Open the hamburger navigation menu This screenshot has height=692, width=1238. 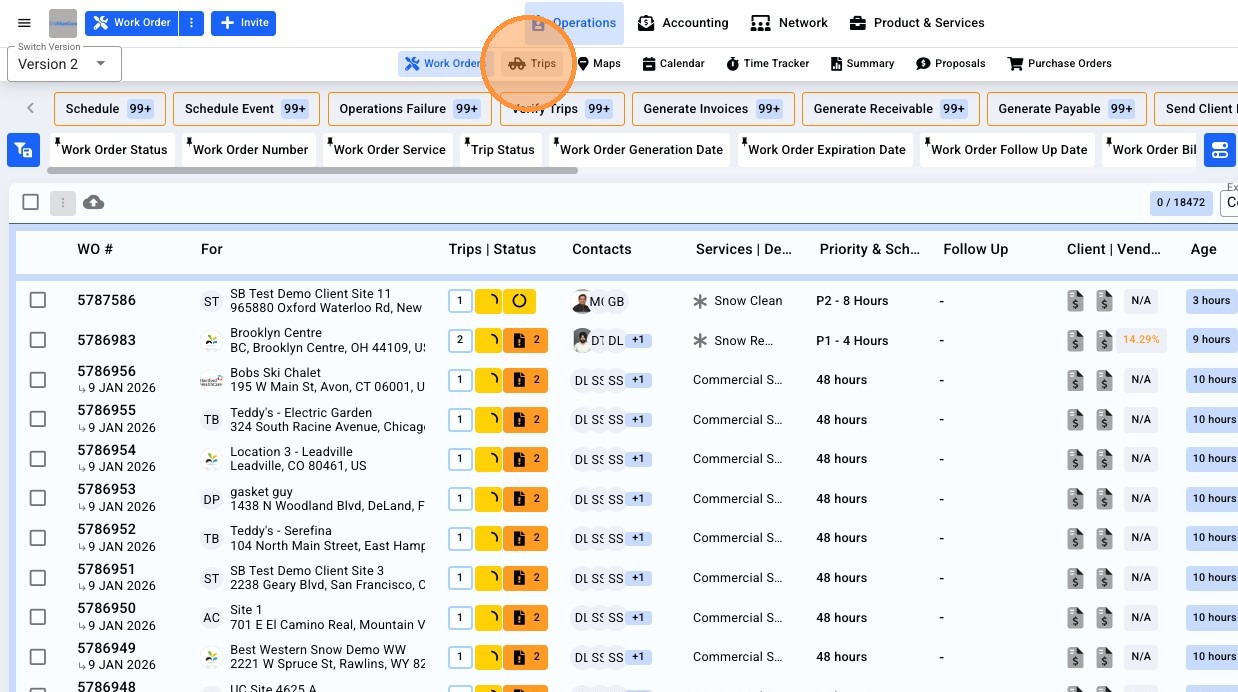click(x=25, y=23)
